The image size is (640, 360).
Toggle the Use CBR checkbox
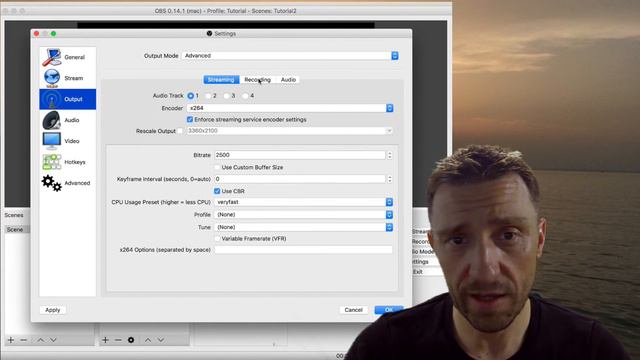pos(217,191)
